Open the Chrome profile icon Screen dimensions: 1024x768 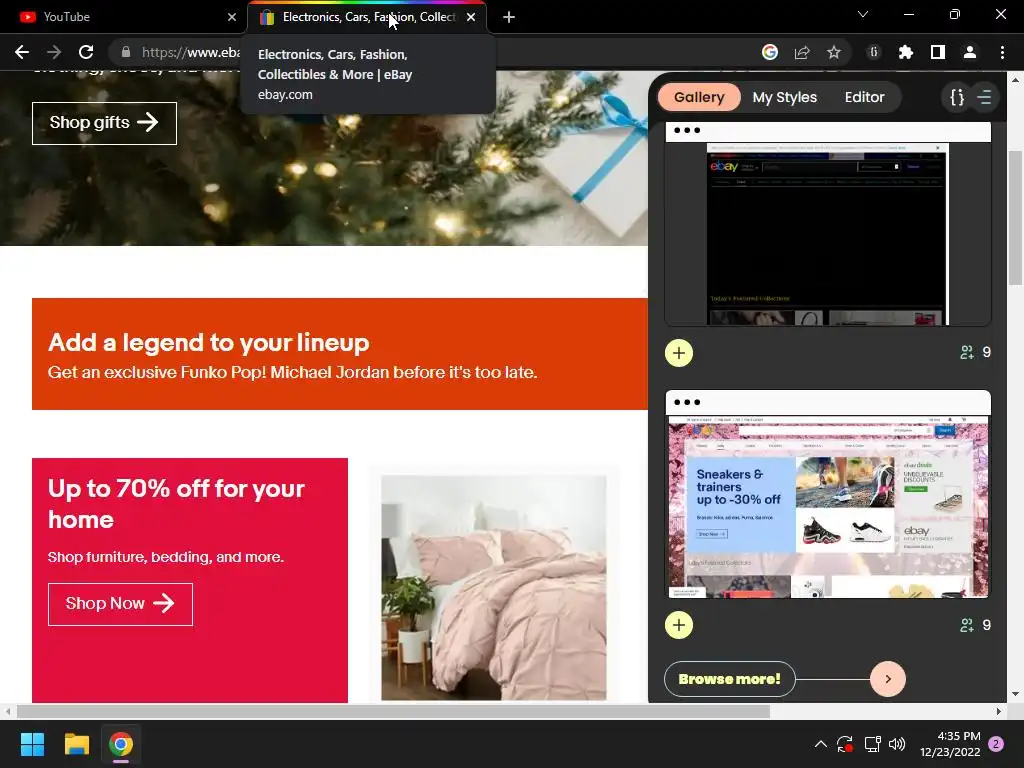(x=970, y=52)
